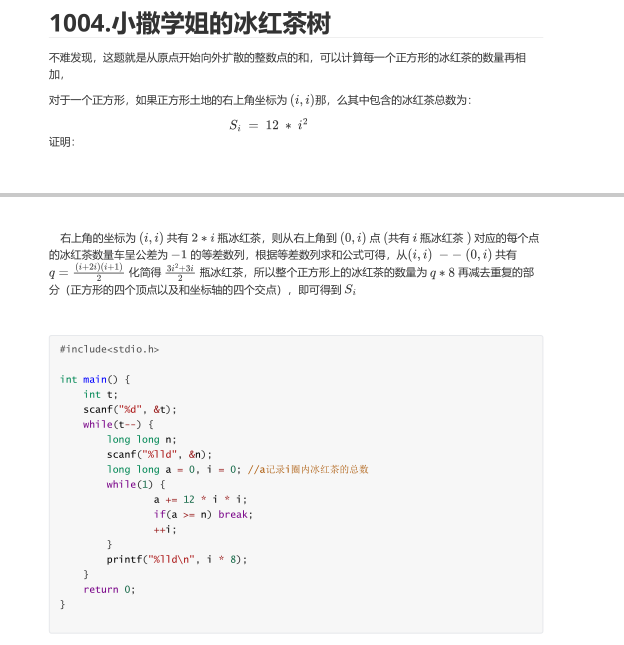Click the comment '//a记录i圈内冰红茶的总数'
Viewport: 624px width, 645px height.
pos(308,469)
